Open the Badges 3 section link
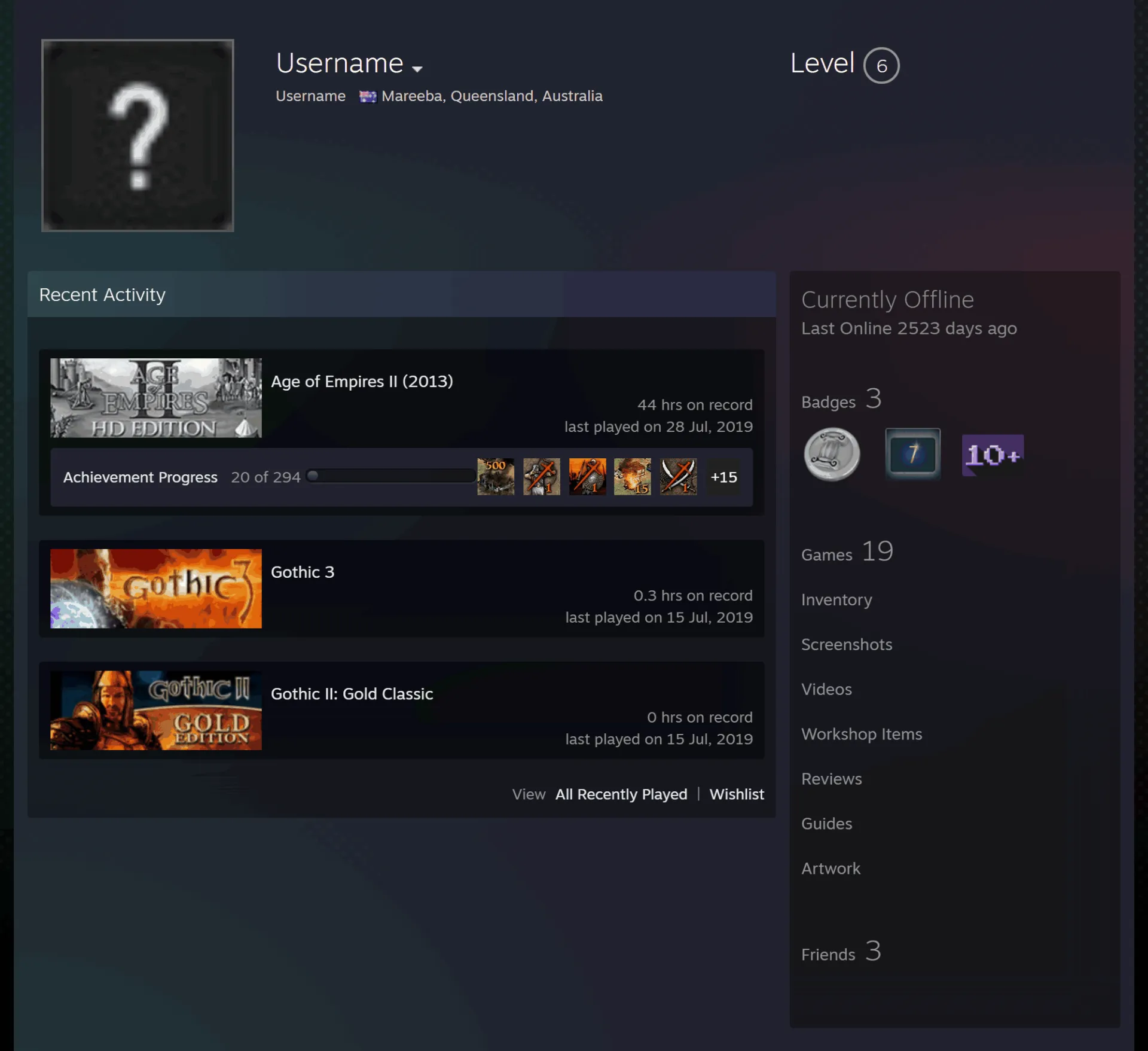 841,400
